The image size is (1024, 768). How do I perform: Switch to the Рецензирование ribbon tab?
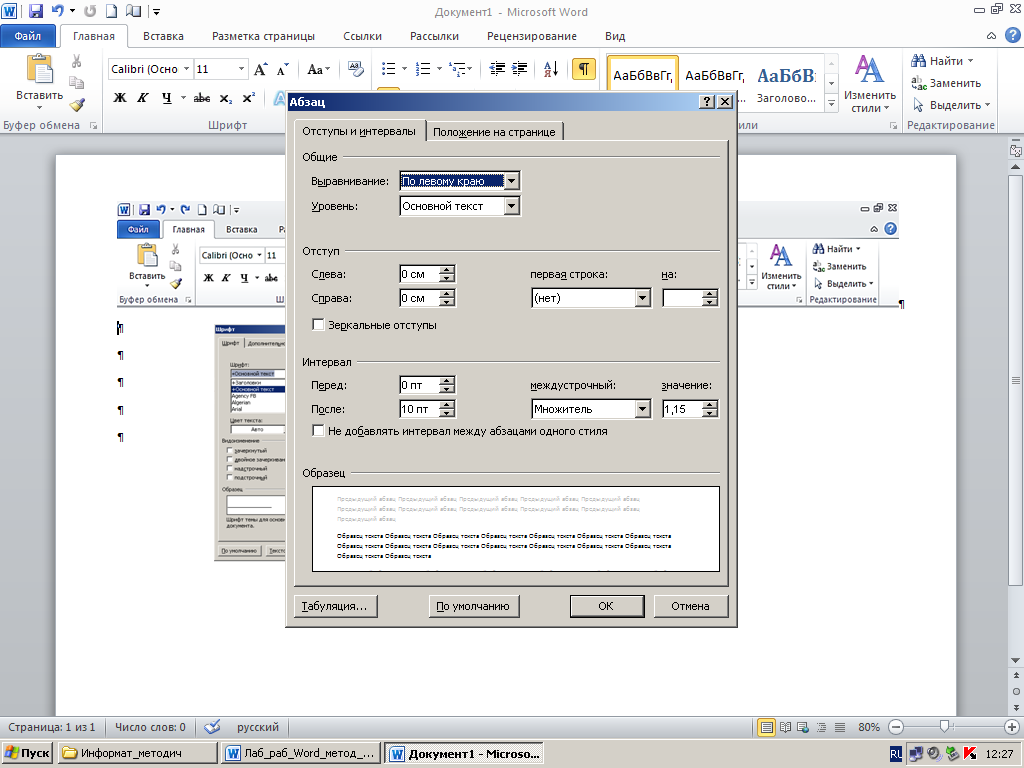click(x=532, y=37)
